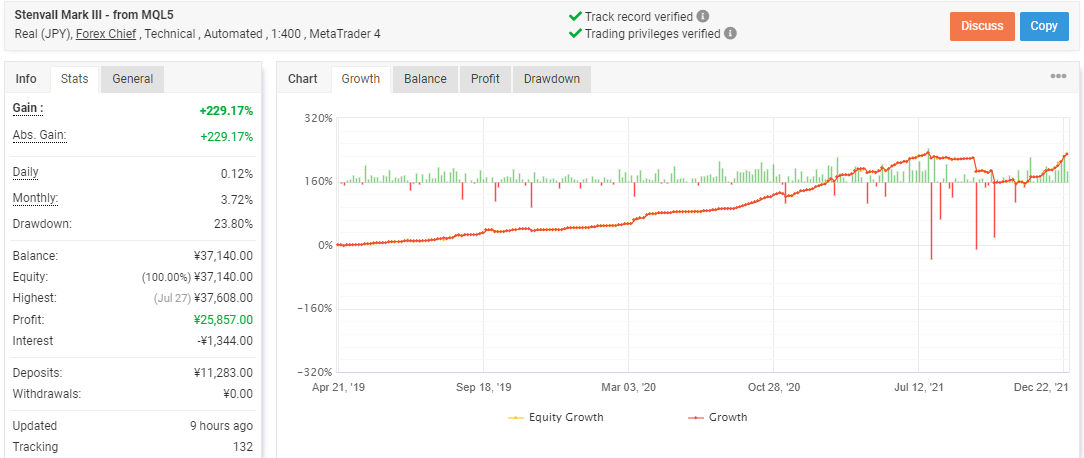This screenshot has height=458, width=1084.
Task: Open the three-dots chart options menu
Action: click(1058, 77)
